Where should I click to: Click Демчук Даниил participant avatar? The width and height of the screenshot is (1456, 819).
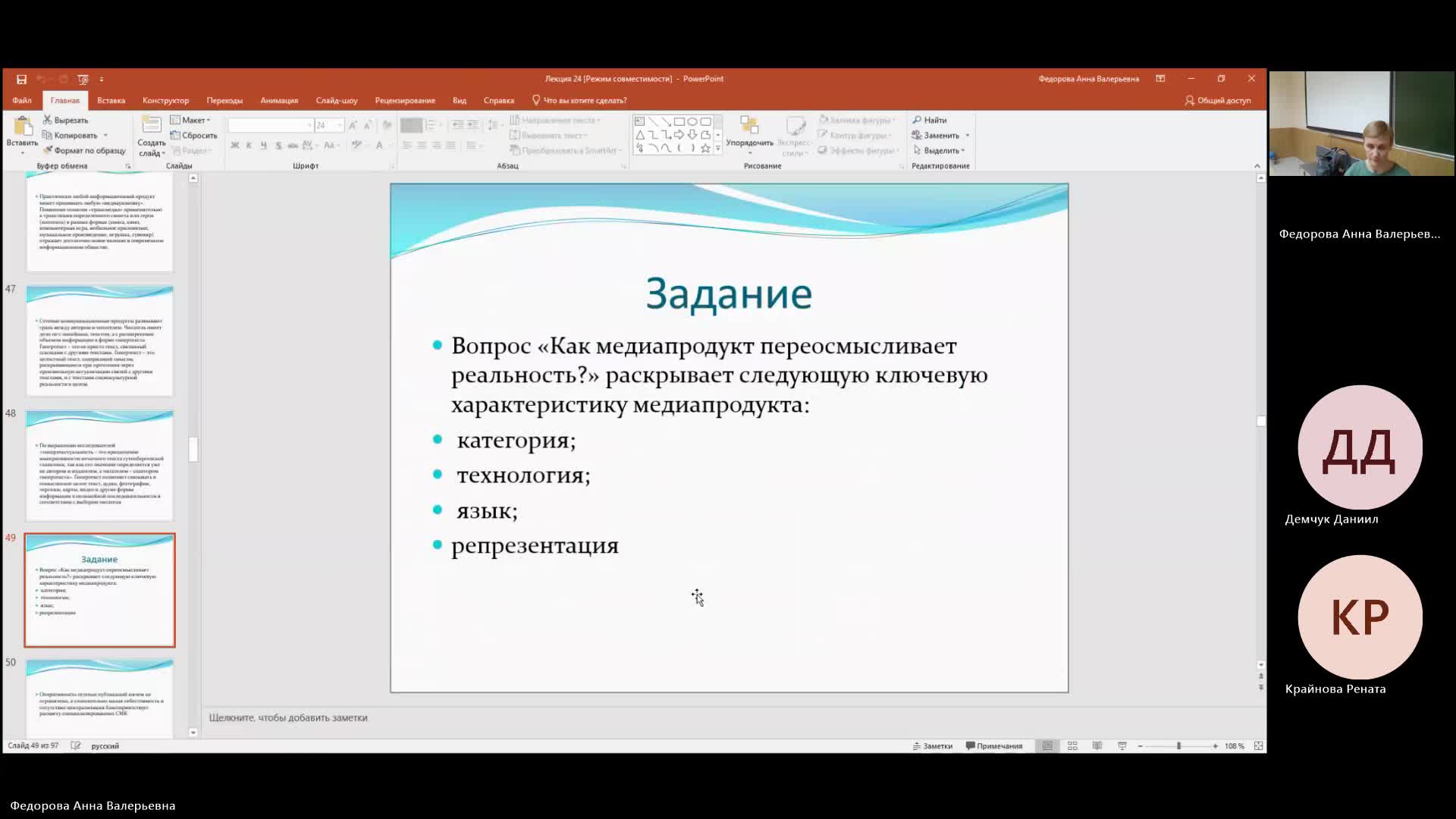click(1360, 447)
